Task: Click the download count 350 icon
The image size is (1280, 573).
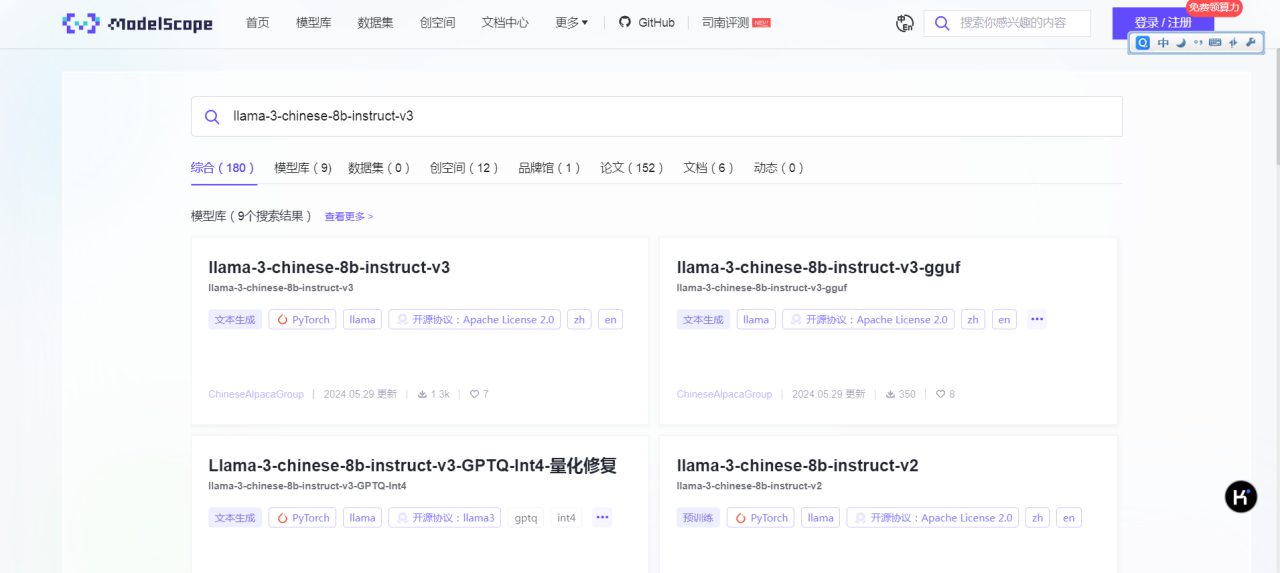Action: (890, 394)
